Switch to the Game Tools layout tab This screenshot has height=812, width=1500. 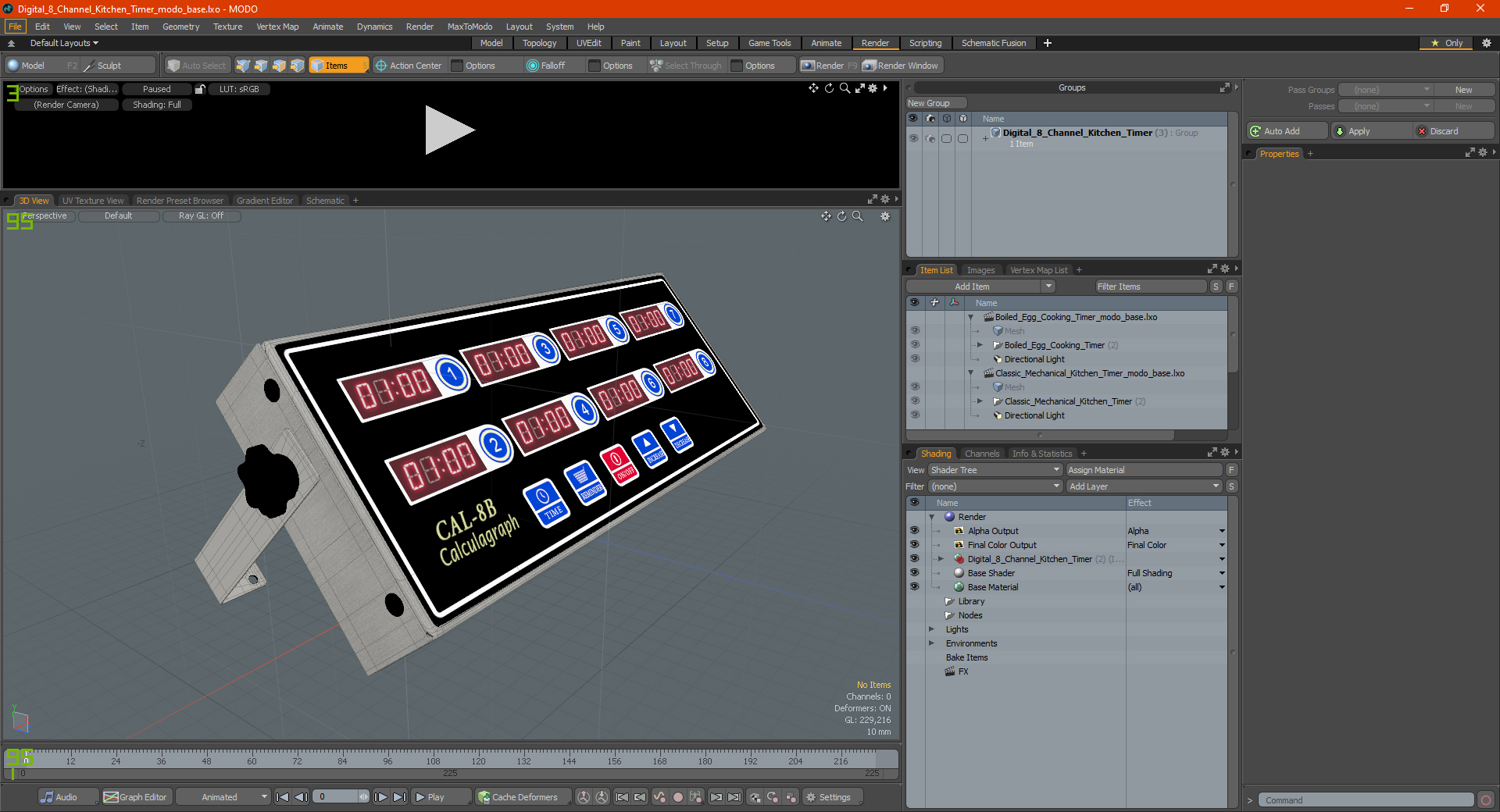(770, 43)
